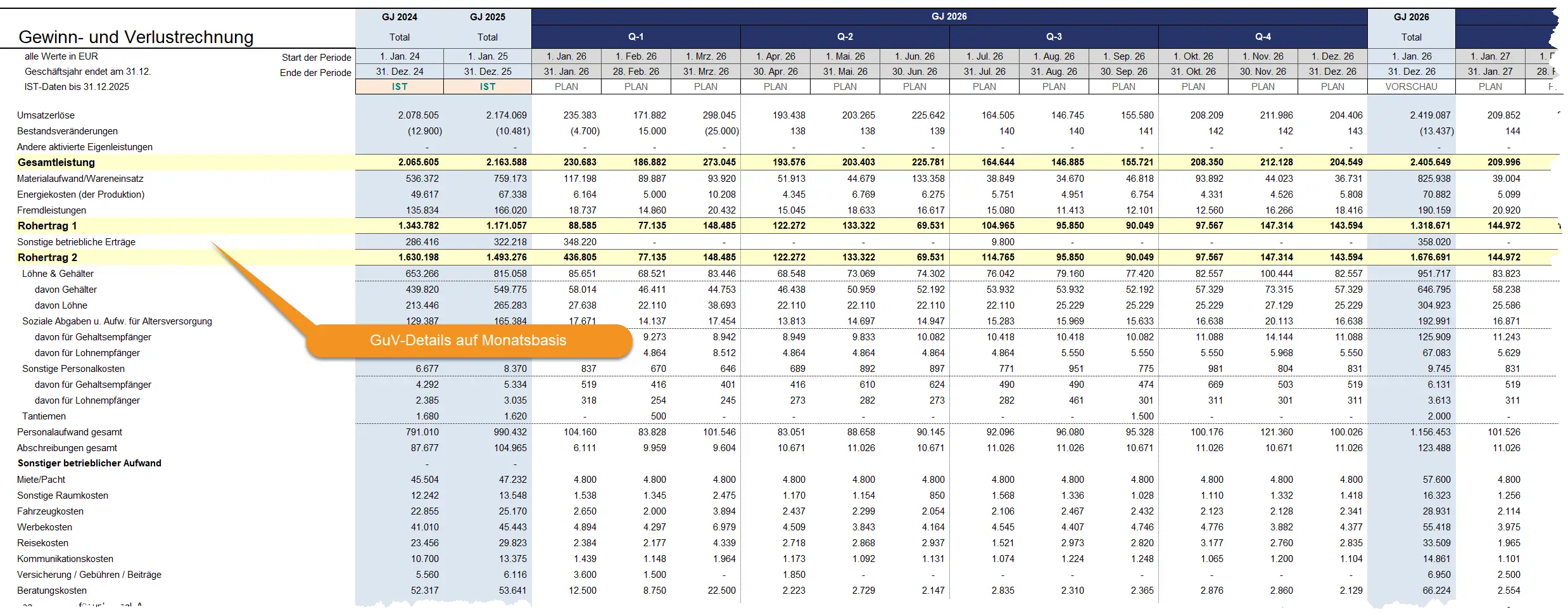Select the Q-3 quarter header
Viewport: 1568px width, 614px height.
[1053, 37]
